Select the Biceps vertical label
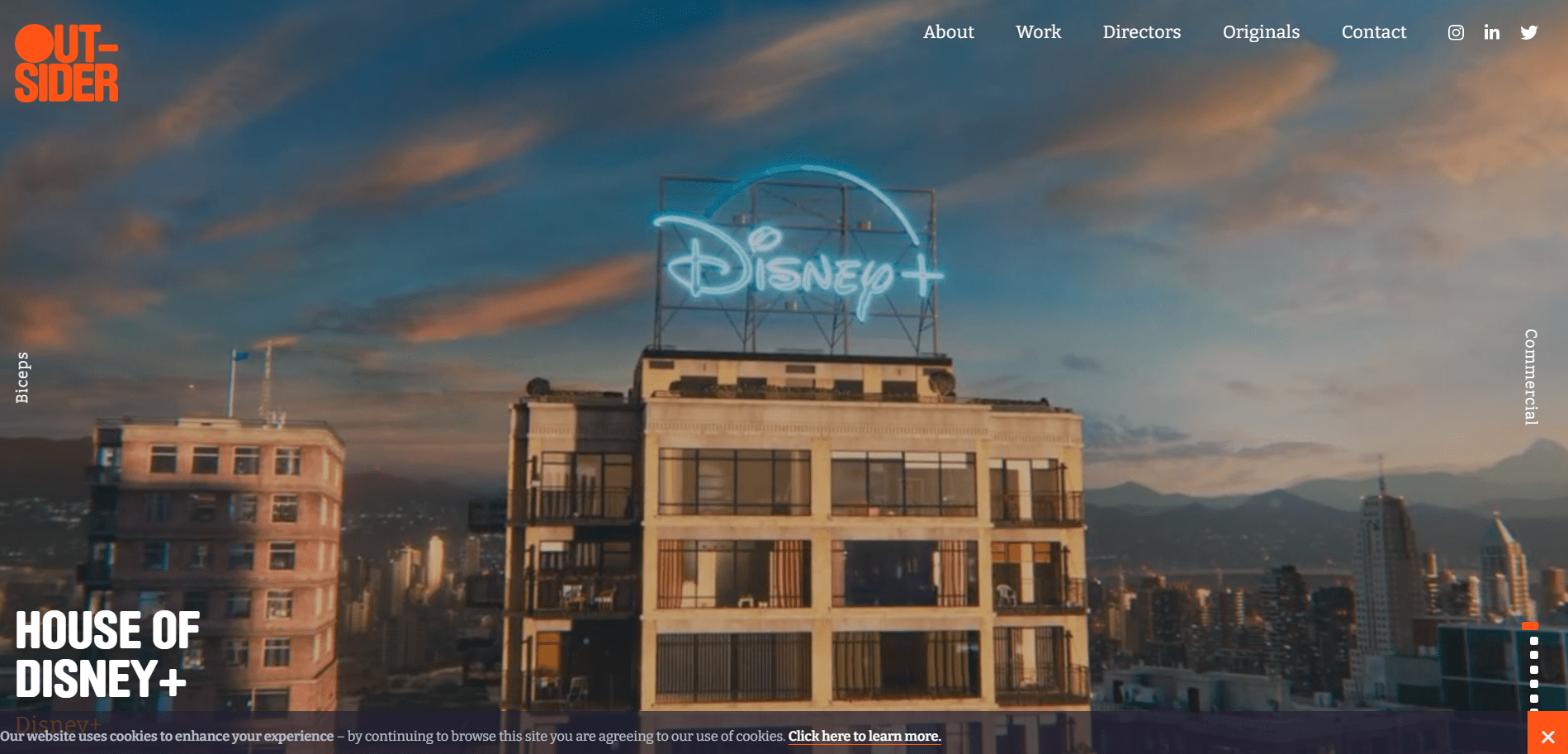Image resolution: width=1568 pixels, height=754 pixels. pos(22,377)
